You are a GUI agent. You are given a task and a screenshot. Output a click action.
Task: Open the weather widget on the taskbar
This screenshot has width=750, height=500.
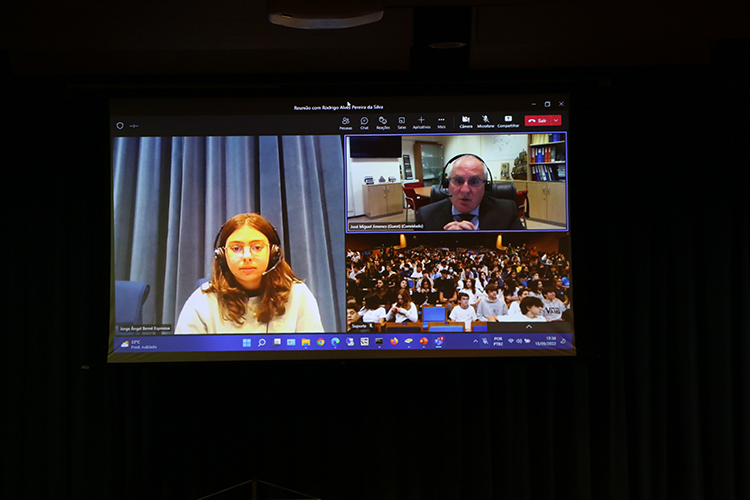tap(139, 344)
